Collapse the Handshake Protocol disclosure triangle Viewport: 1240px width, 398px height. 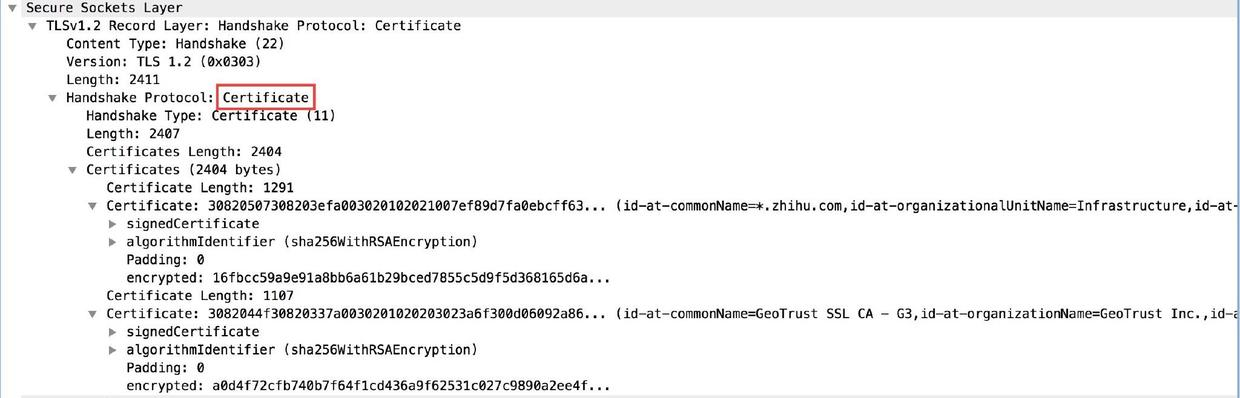click(x=52, y=98)
